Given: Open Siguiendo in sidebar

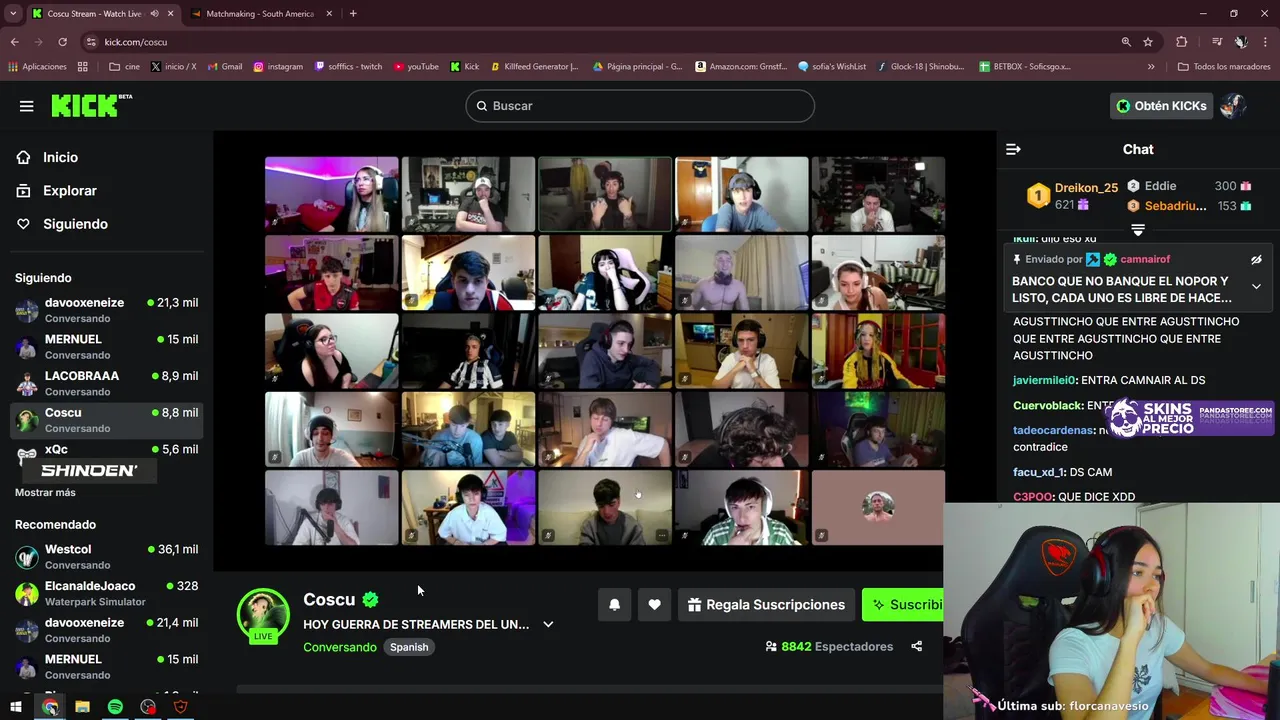Looking at the screenshot, I should [x=75, y=224].
